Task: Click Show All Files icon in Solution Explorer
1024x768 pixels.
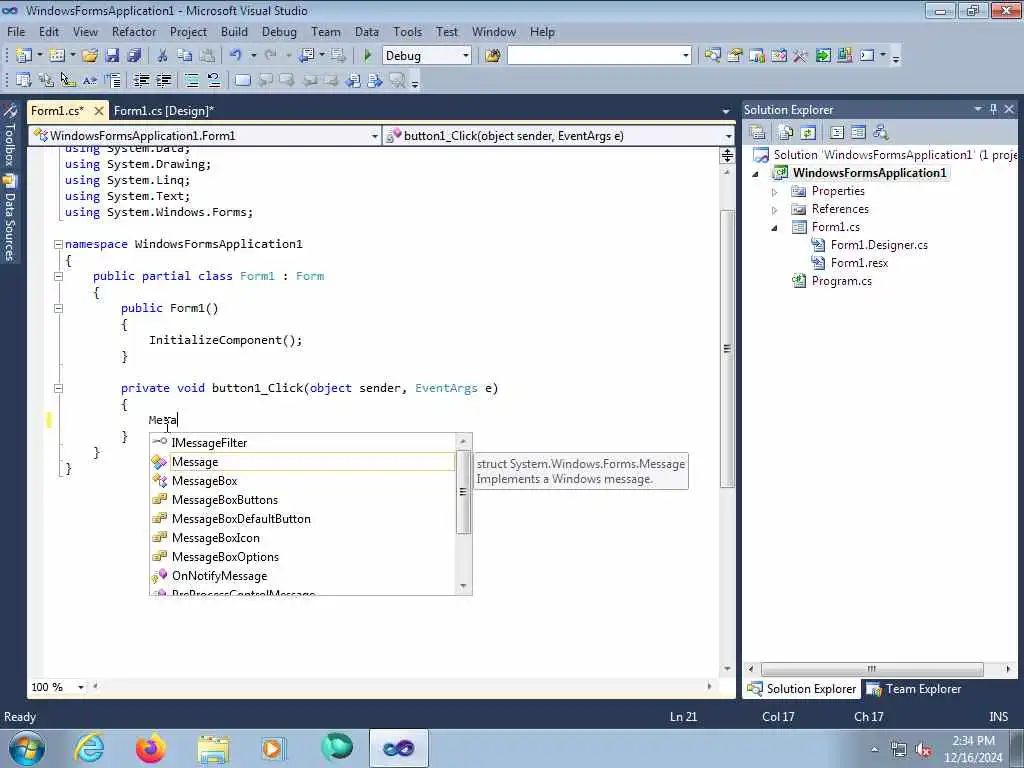Action: (786, 133)
